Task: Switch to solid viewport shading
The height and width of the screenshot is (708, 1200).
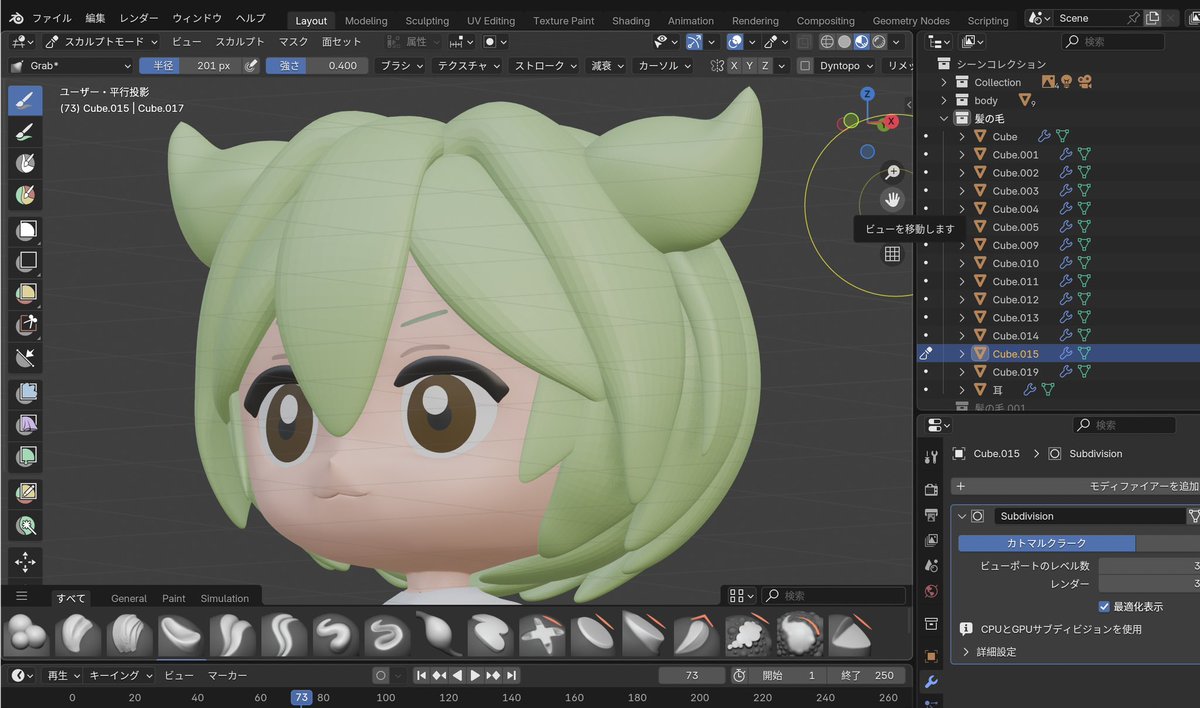Action: click(844, 42)
